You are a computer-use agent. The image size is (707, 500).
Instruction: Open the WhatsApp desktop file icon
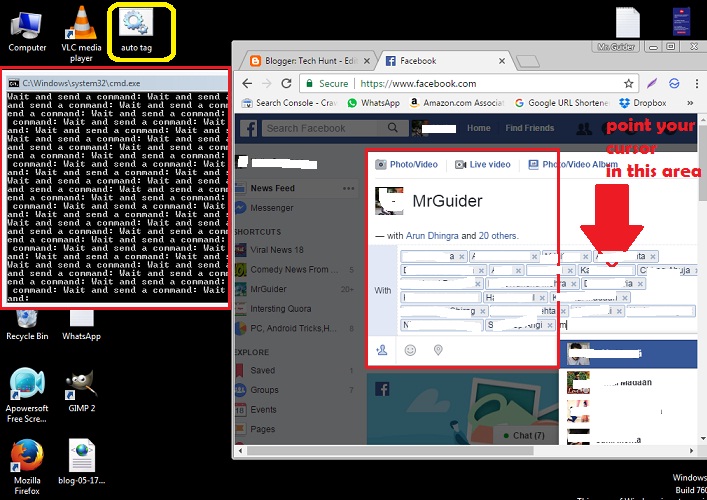pyautogui.click(x=82, y=325)
